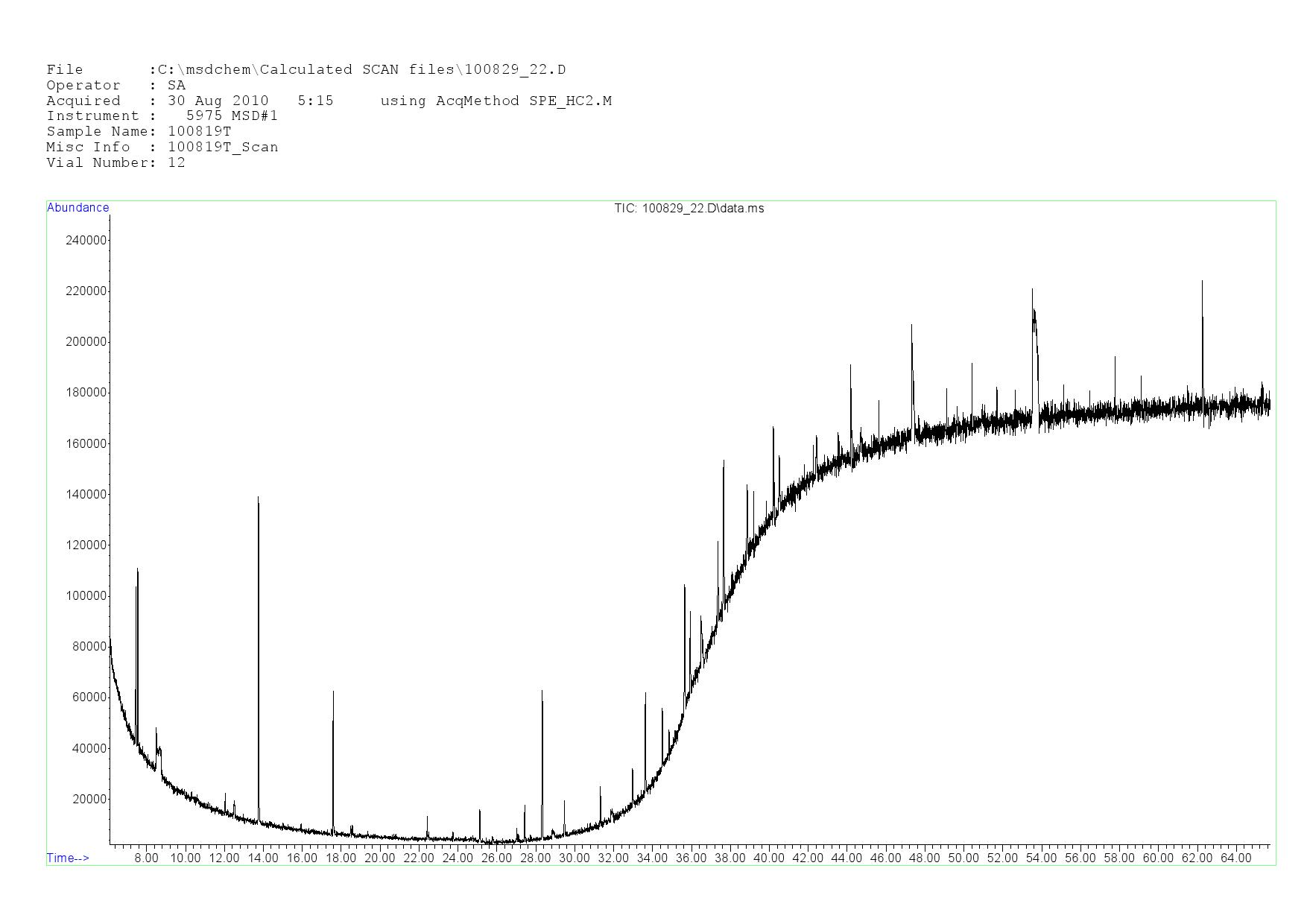The image size is (1307, 924).
Task: Click the highest peak apex near 62.2 minutes
Action: pos(1202,282)
